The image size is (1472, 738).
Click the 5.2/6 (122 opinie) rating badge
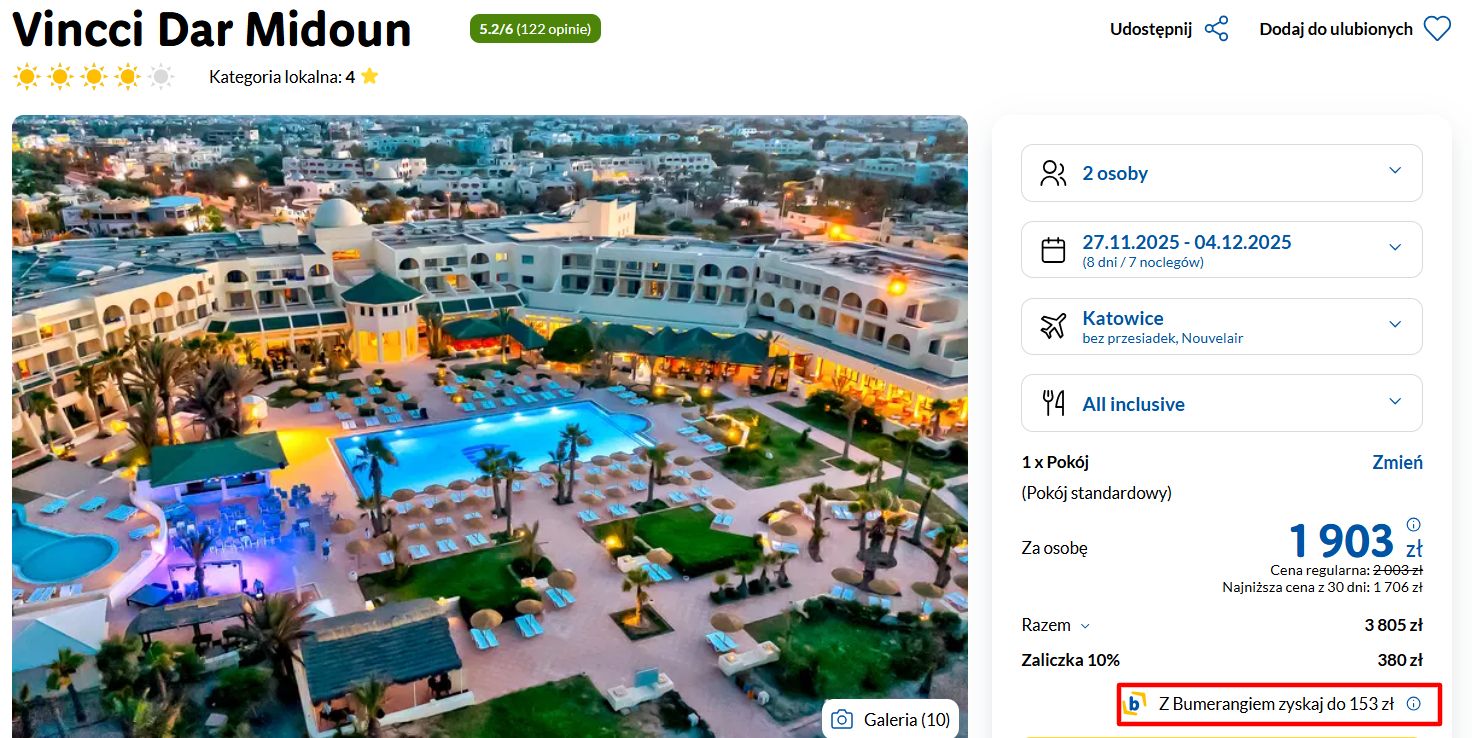(535, 29)
